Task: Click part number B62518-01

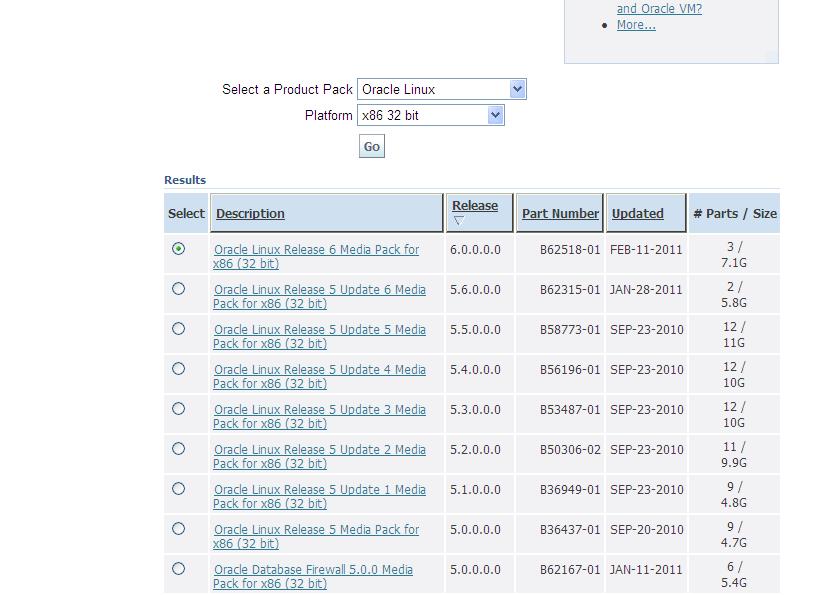Action: 570,250
